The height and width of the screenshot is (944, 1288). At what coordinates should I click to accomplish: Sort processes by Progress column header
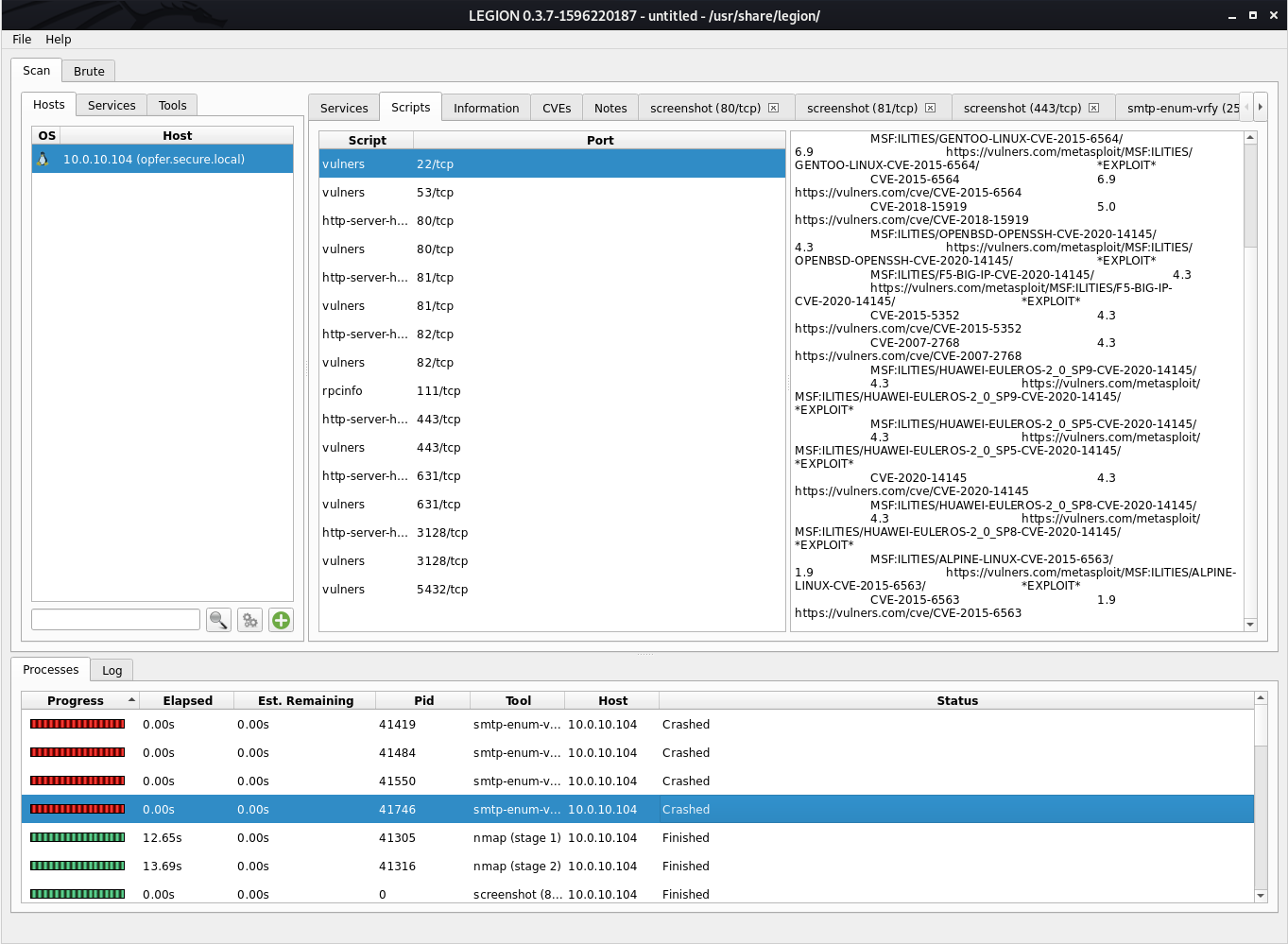click(76, 700)
